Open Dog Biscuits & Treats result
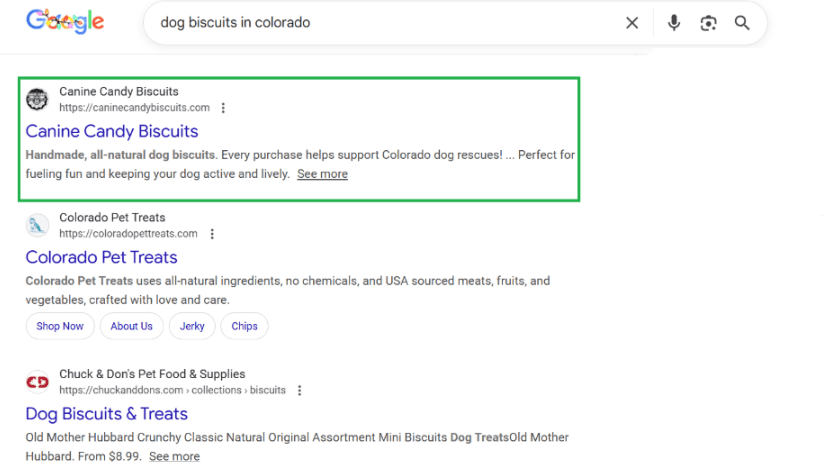The width and height of the screenshot is (830, 462). click(106, 414)
